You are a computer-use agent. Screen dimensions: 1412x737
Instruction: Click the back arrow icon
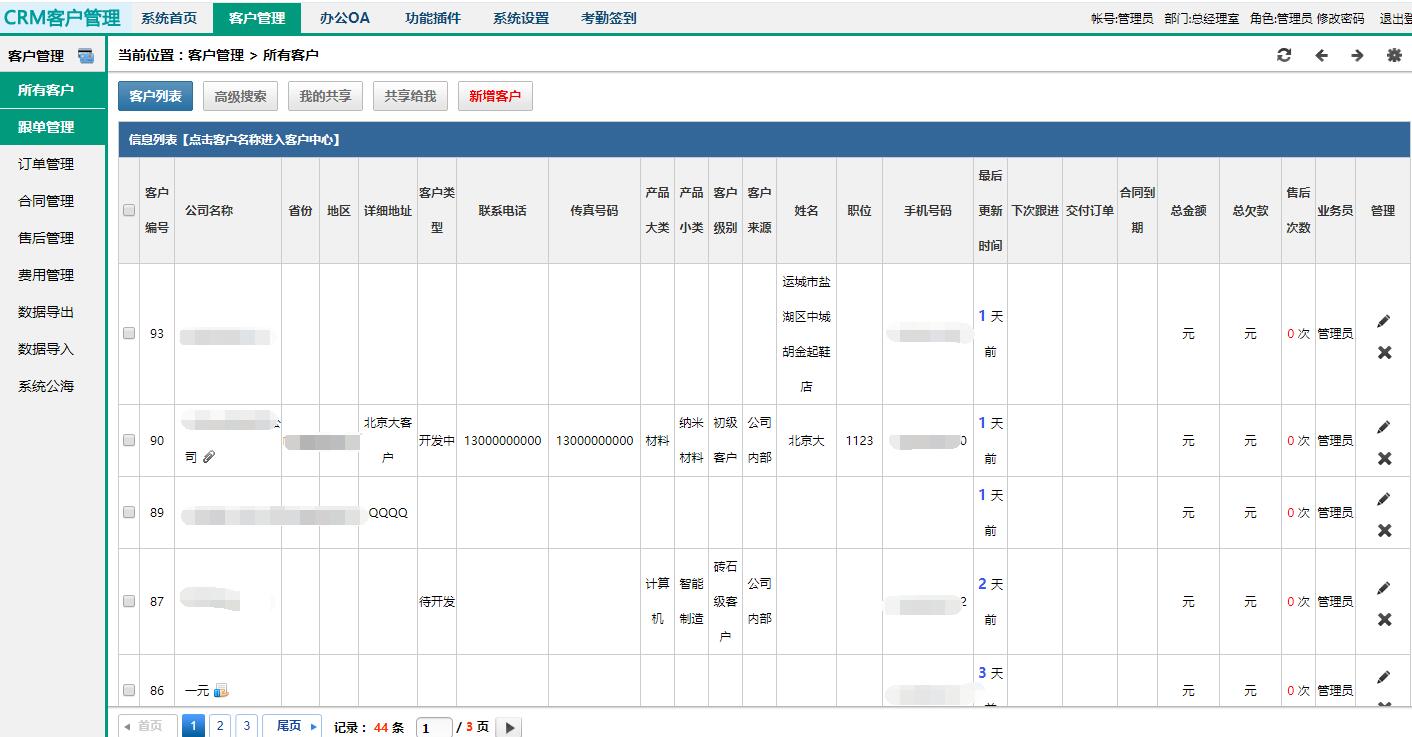click(x=1321, y=56)
